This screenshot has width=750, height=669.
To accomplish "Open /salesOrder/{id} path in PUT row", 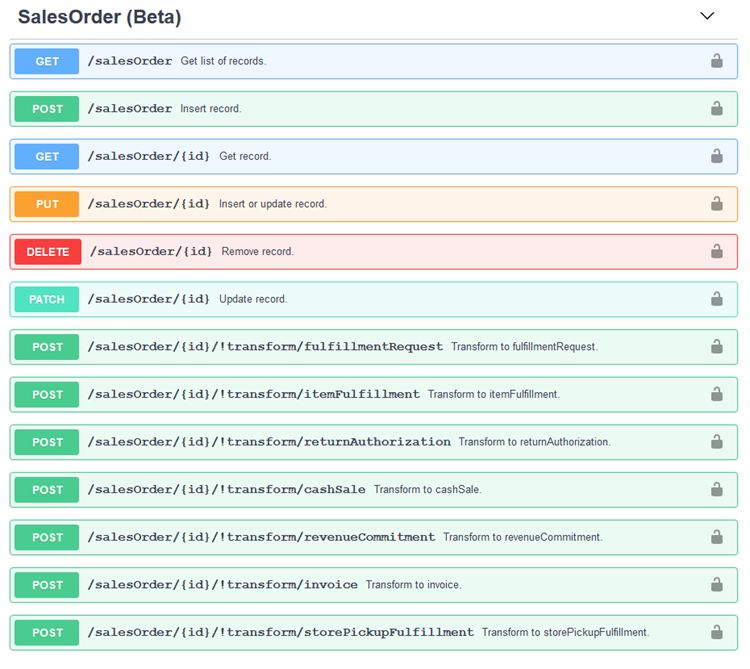I will tap(149, 204).
